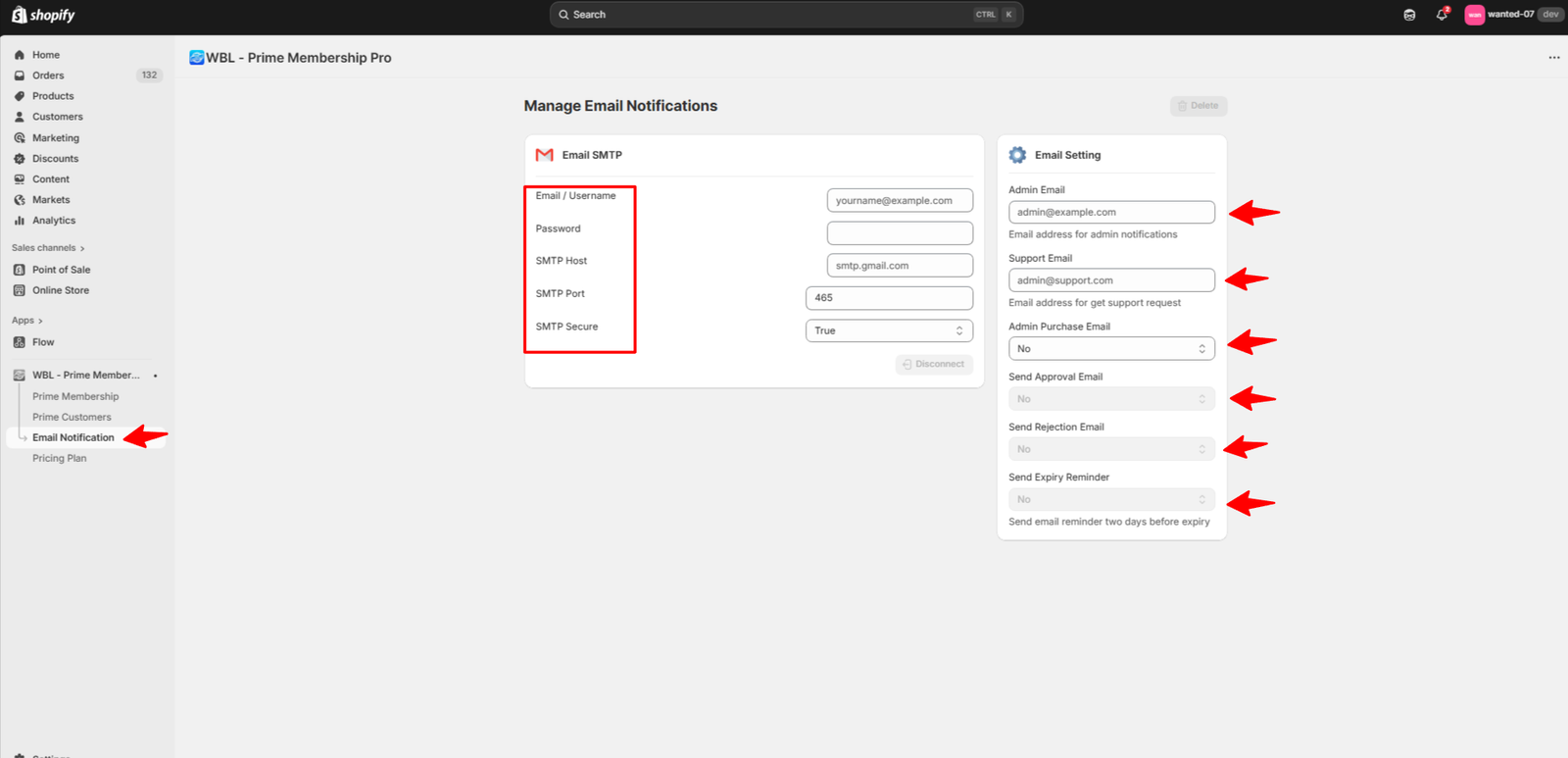Viewport: 1568px width, 758px height.
Task: Click the Sidekick icon in top bar
Action: point(1409,15)
